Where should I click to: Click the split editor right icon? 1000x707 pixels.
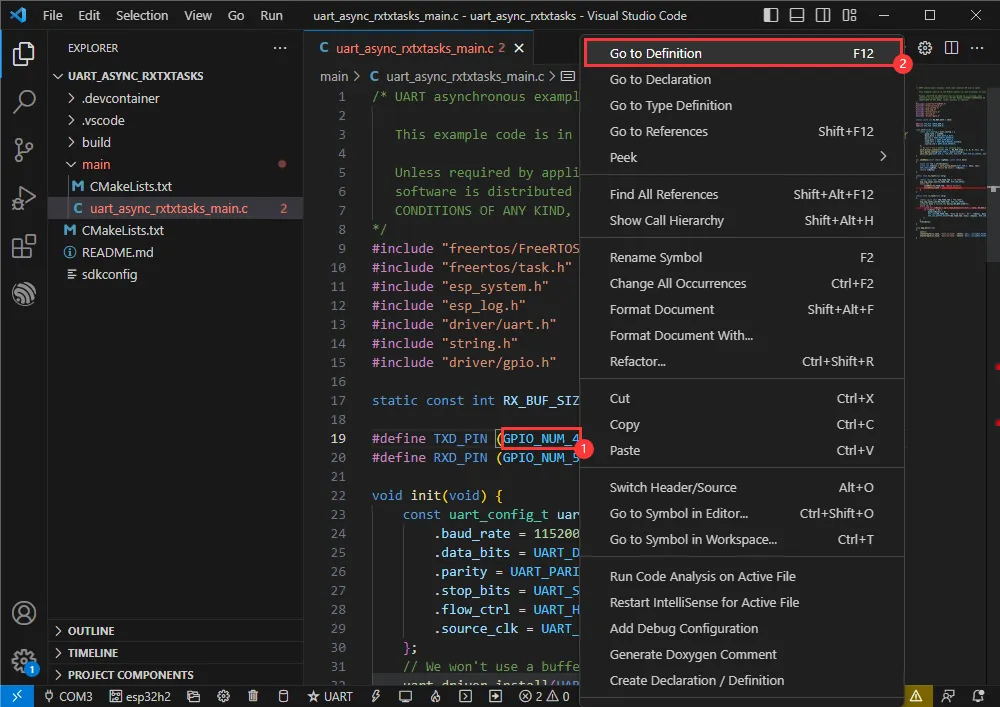tap(952, 48)
